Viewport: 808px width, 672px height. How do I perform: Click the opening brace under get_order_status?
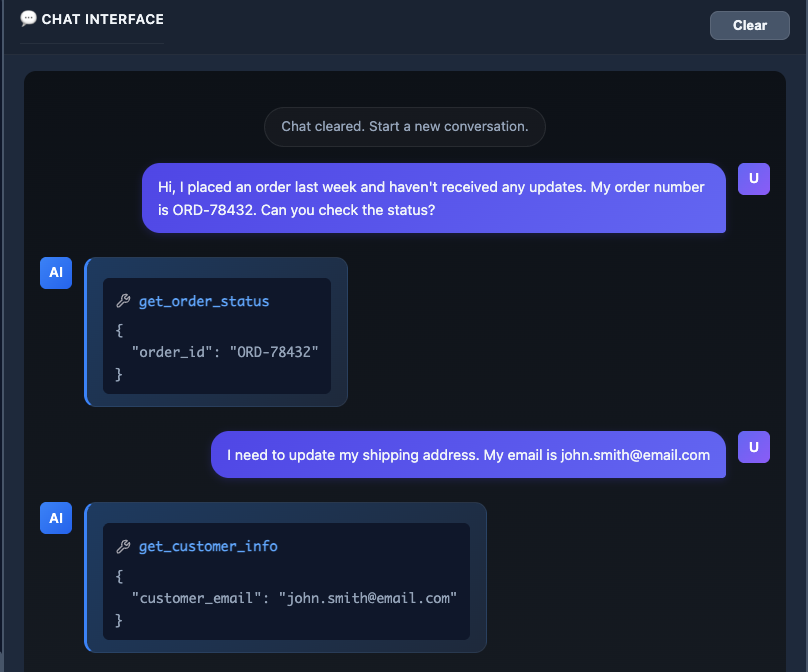click(119, 327)
